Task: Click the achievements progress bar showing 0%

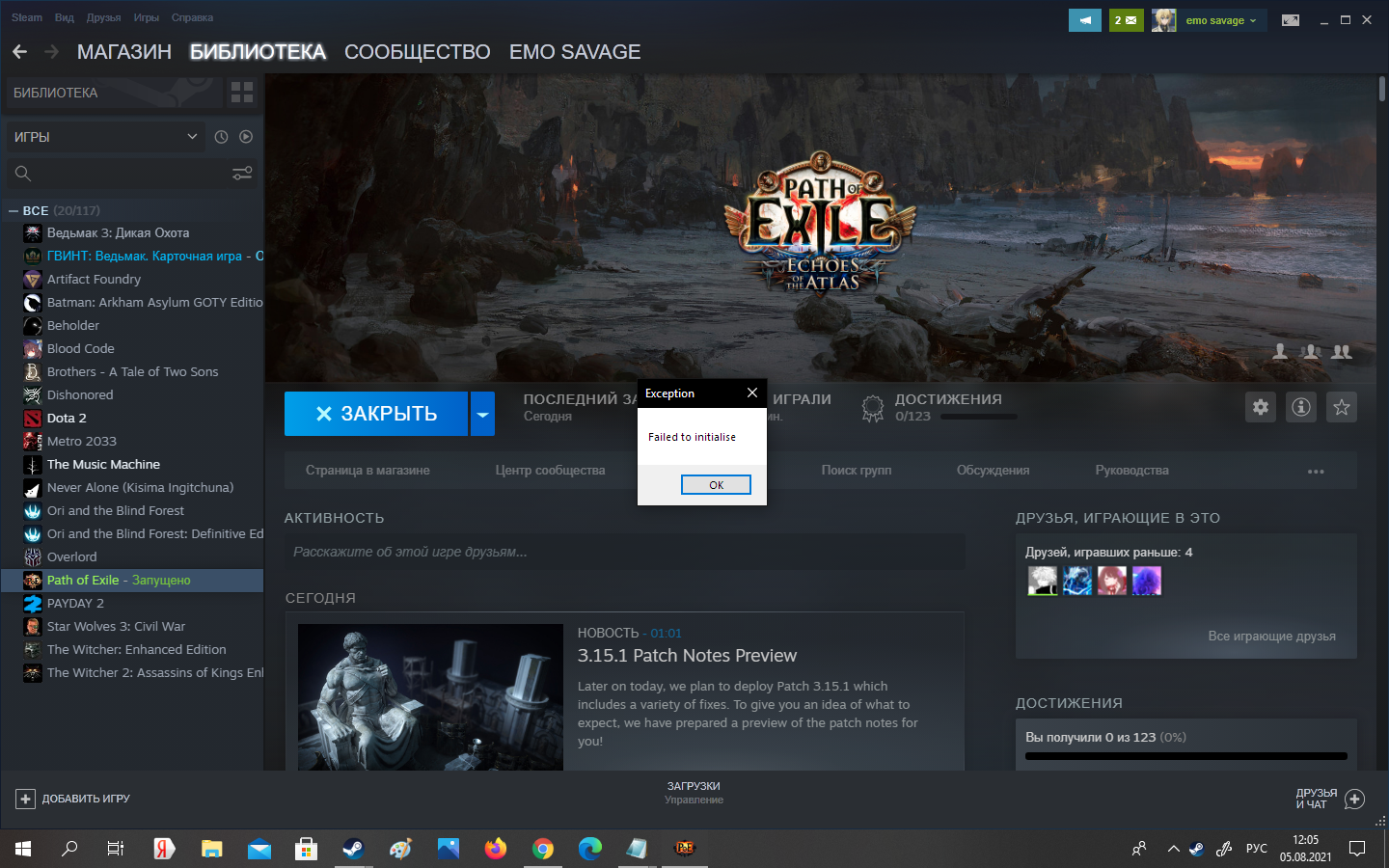Action: pyautogui.click(x=1185, y=756)
